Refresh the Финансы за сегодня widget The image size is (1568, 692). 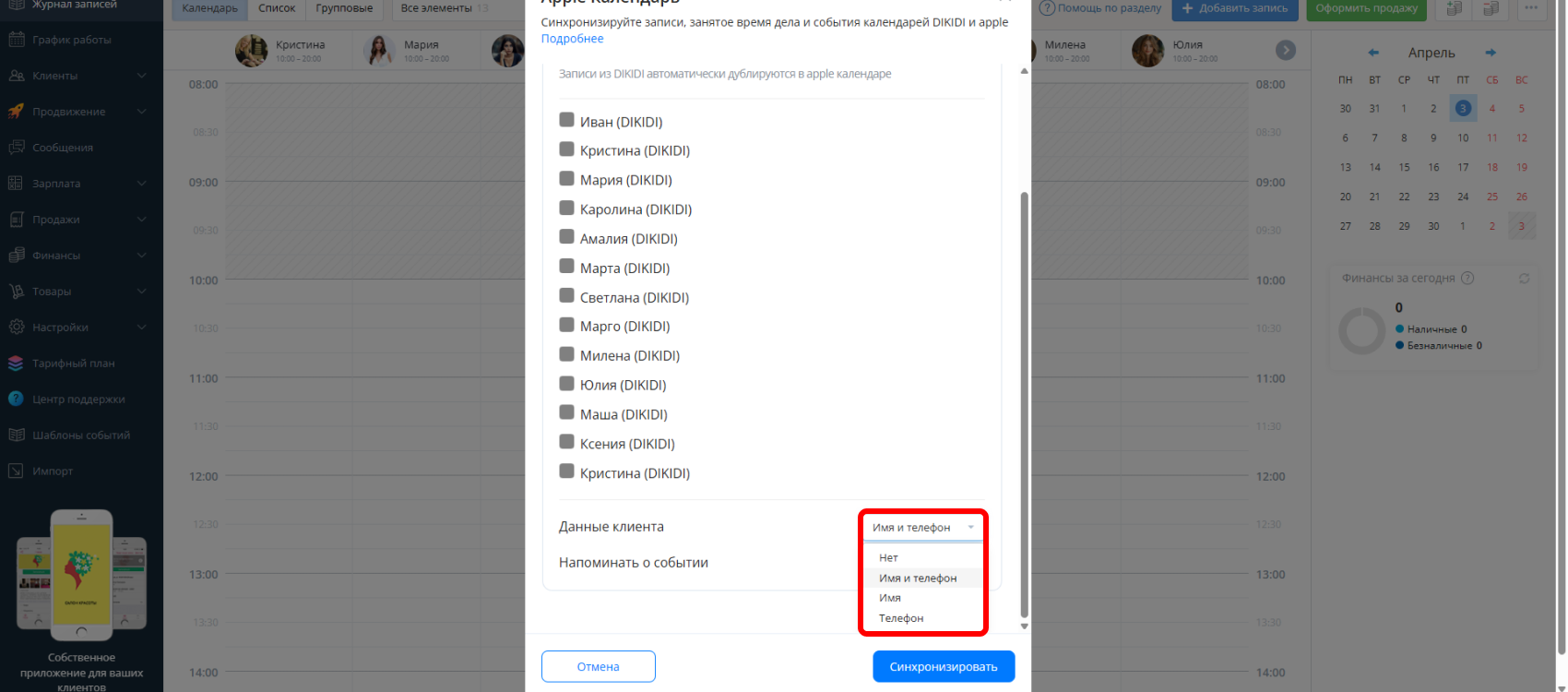[1524, 278]
